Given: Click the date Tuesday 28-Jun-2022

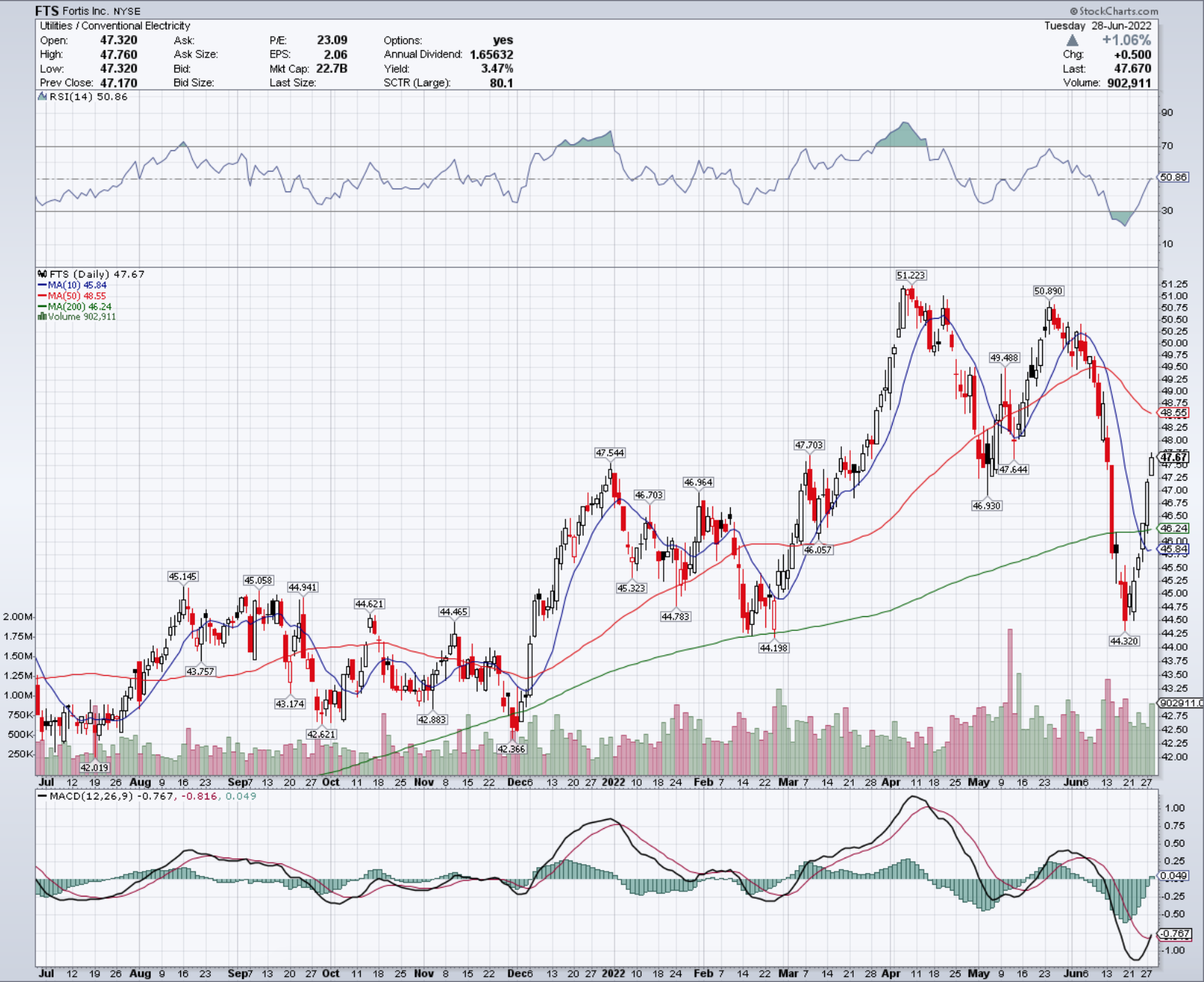Looking at the screenshot, I should tap(1097, 26).
